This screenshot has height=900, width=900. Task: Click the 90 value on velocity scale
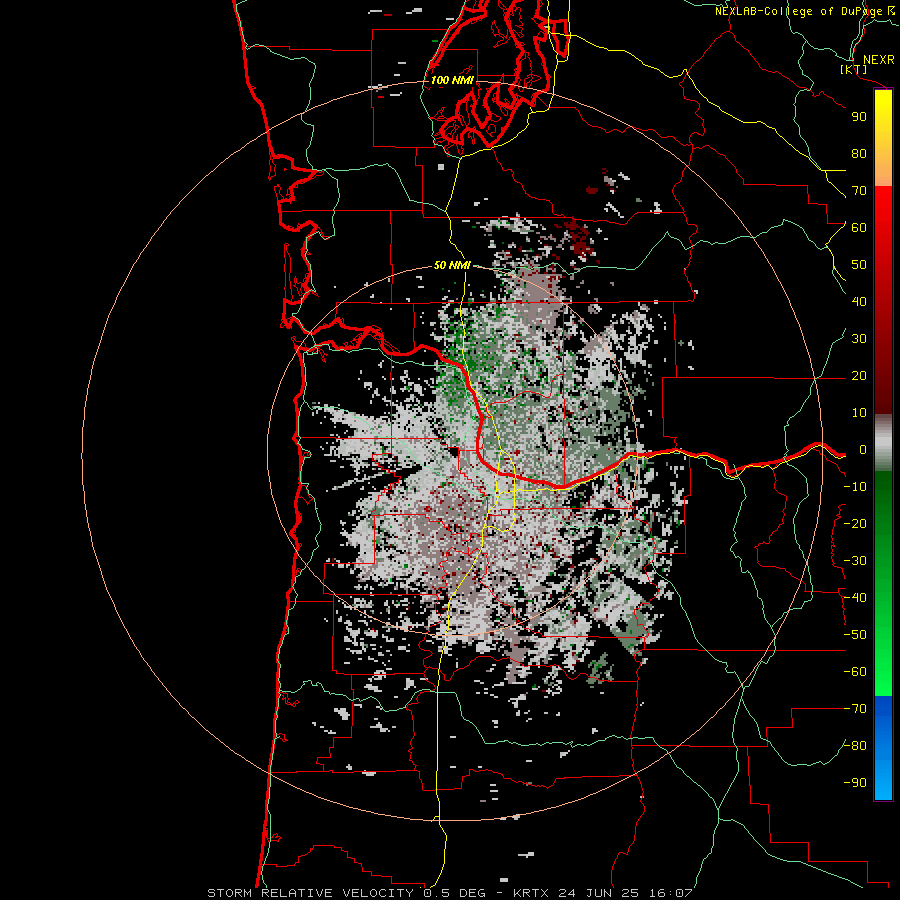click(x=859, y=117)
